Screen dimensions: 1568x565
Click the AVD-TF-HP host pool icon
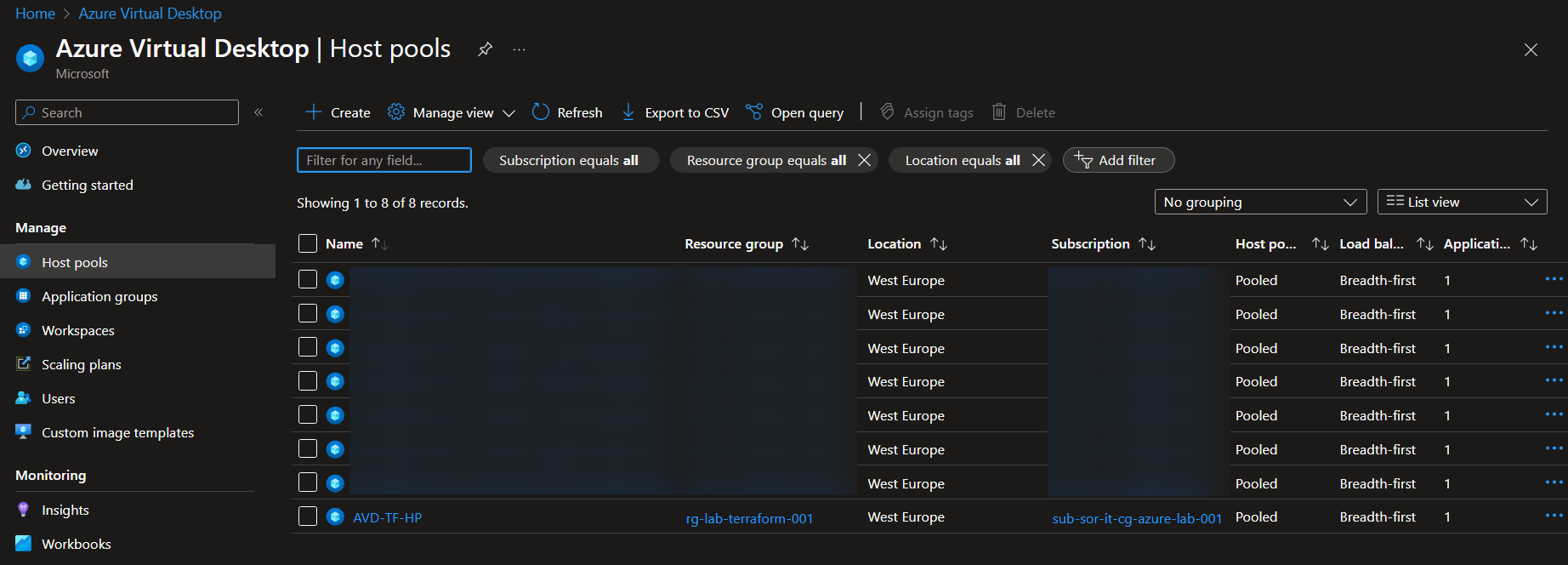335,516
